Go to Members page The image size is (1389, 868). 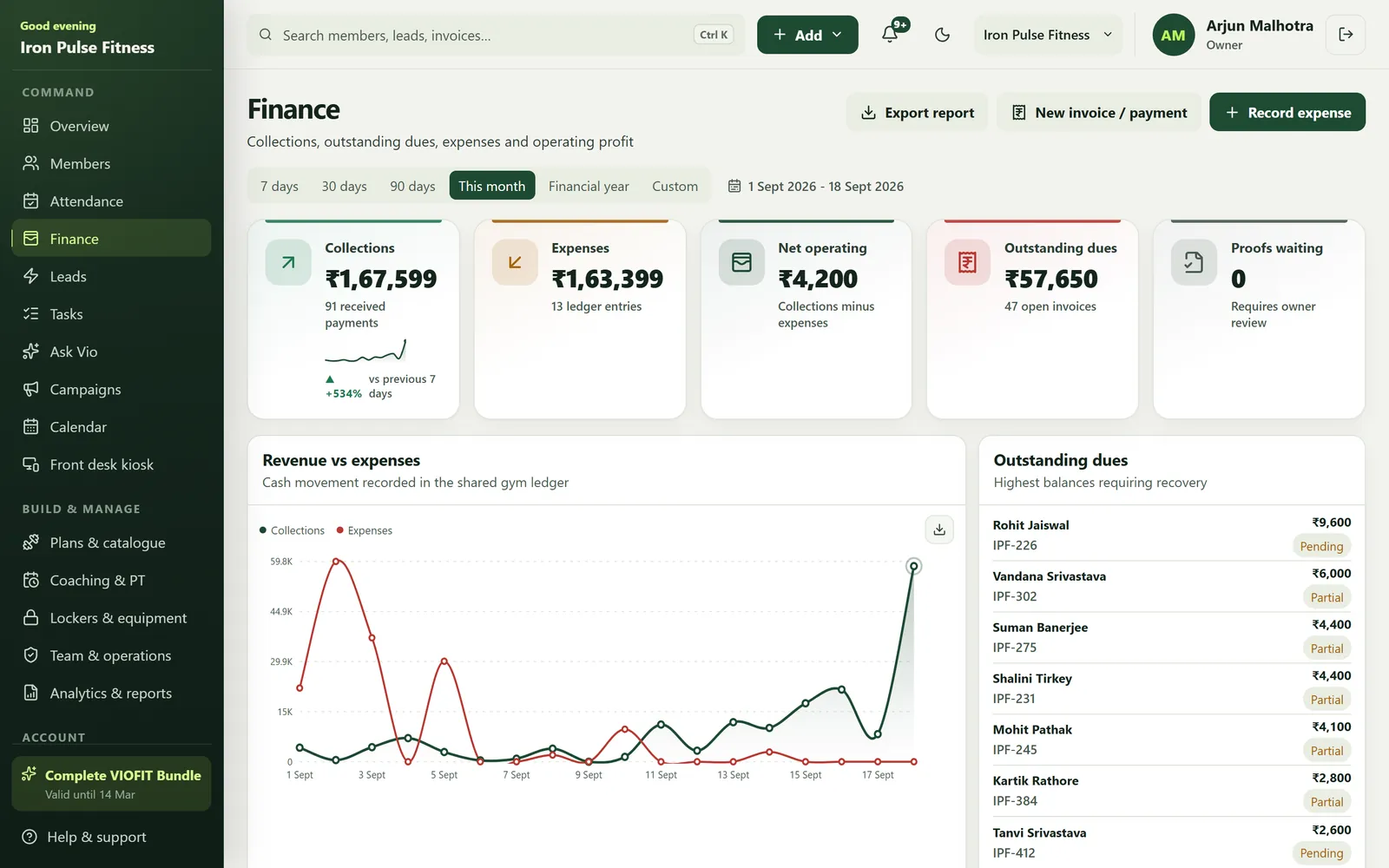111,163
